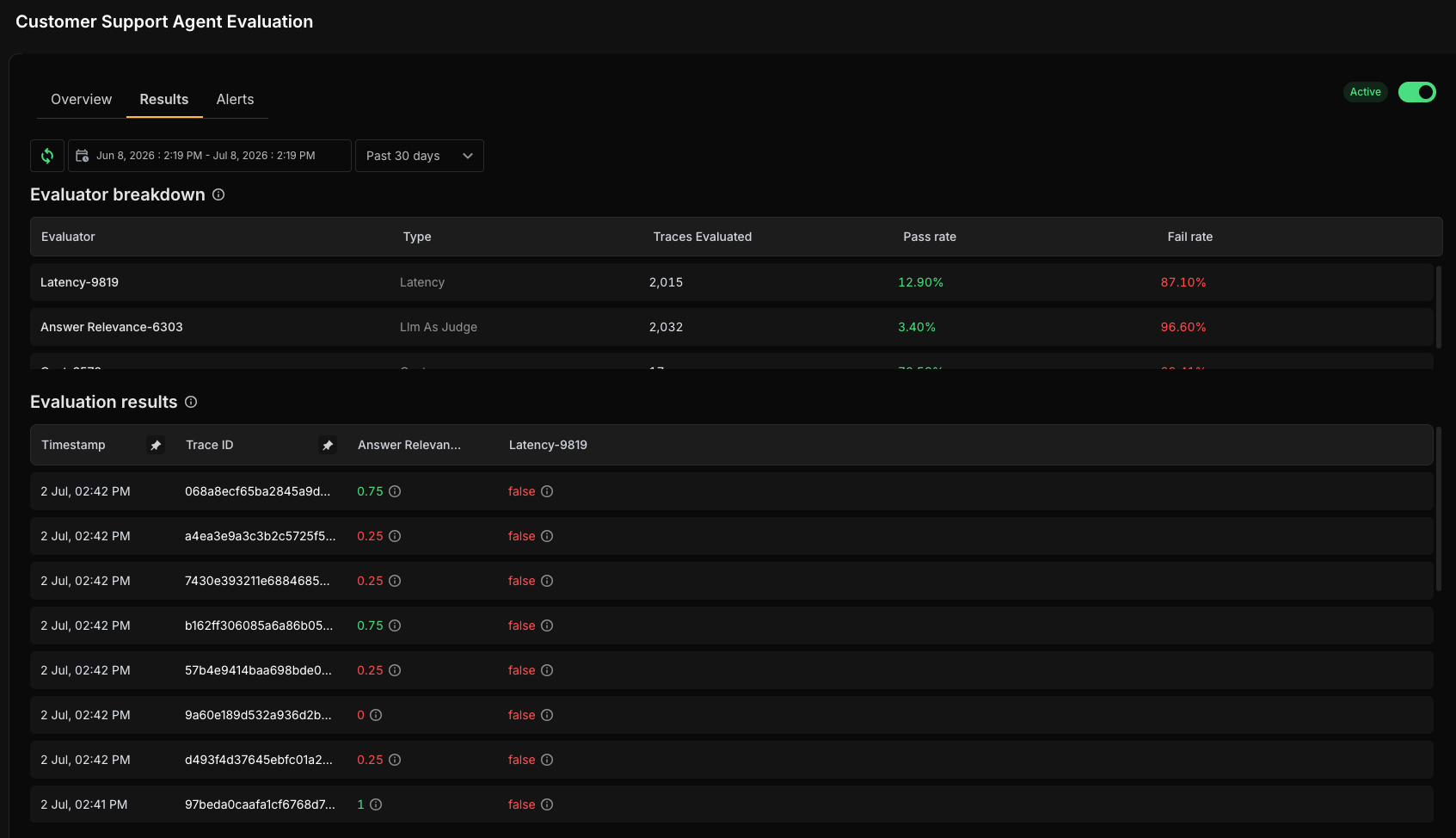This screenshot has width=1456, height=838.
Task: Pin the Timestamp column
Action: (156, 445)
